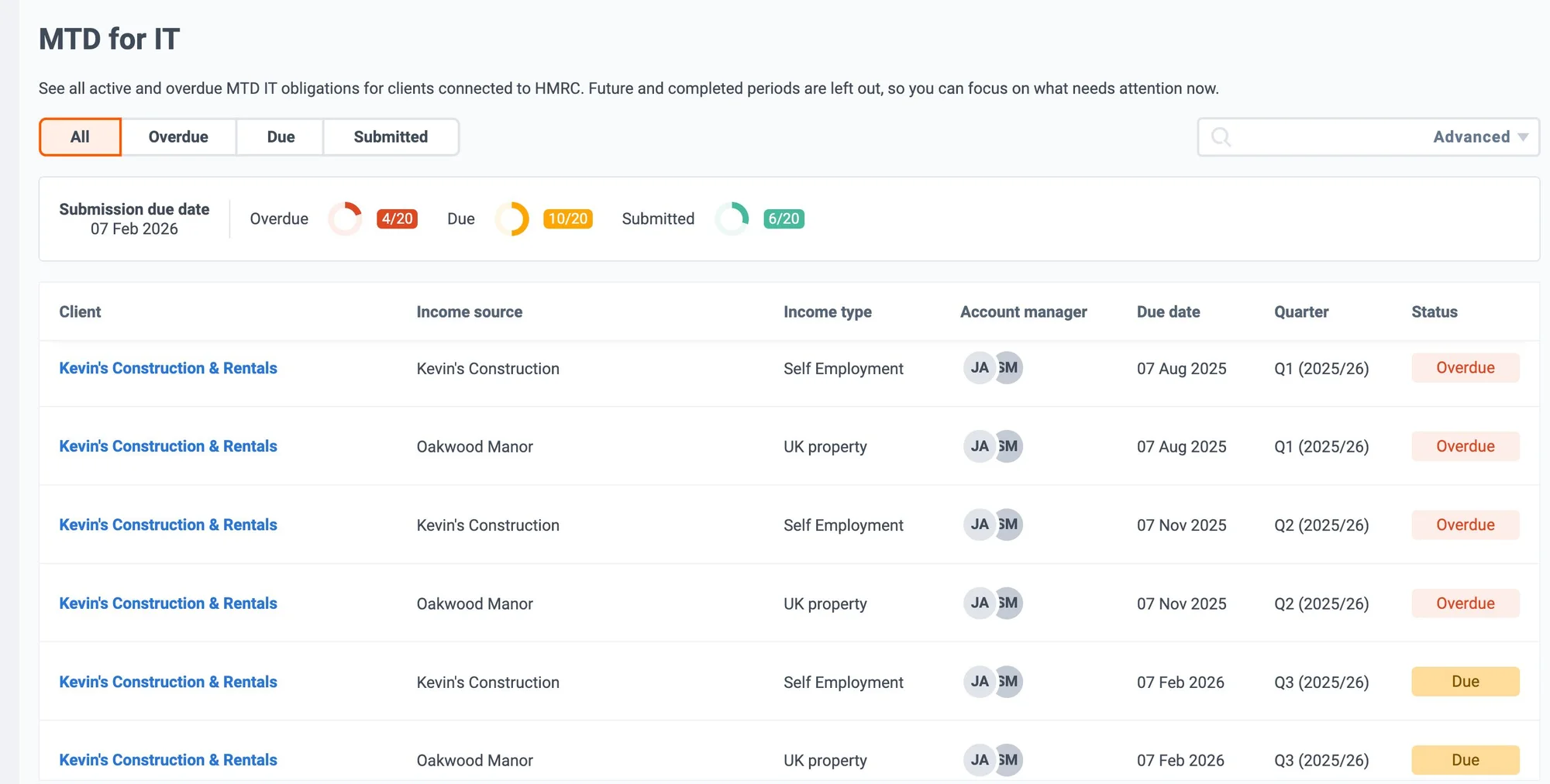The height and width of the screenshot is (784, 1550).
Task: Open client link for Q2 Oakwood Manor row
Action: click(168, 603)
